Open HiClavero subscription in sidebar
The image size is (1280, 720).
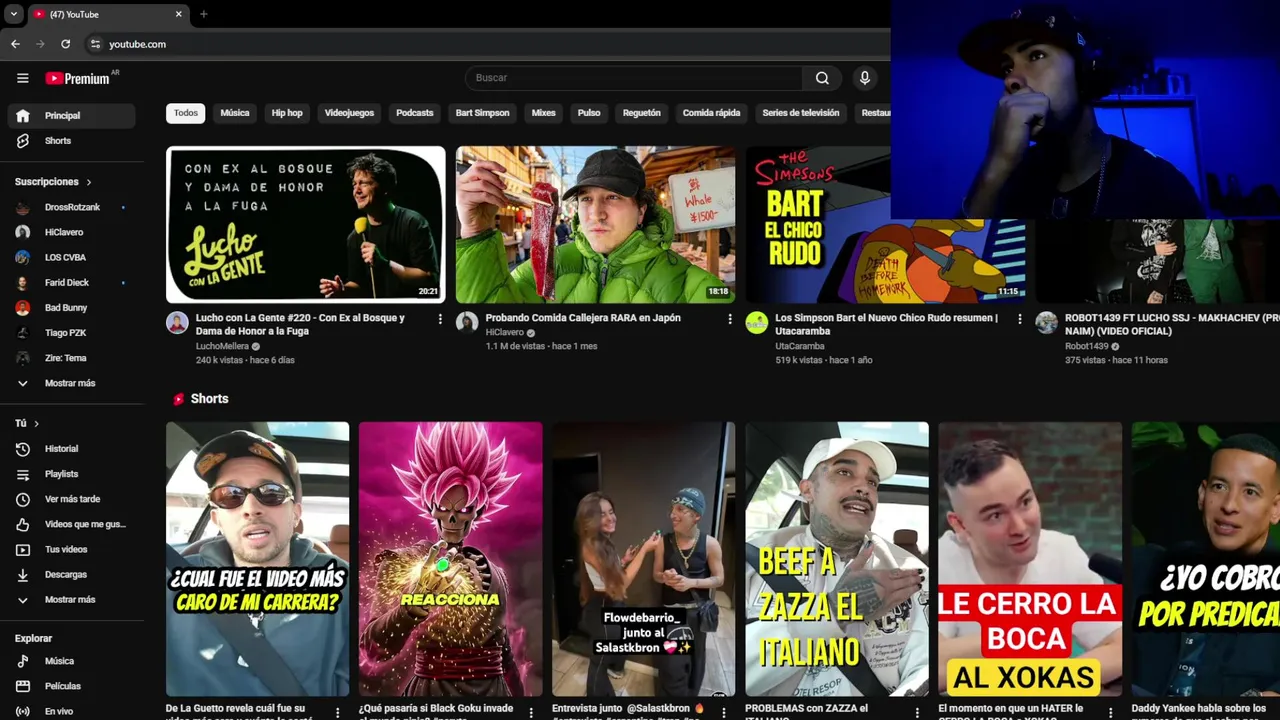tap(70, 232)
